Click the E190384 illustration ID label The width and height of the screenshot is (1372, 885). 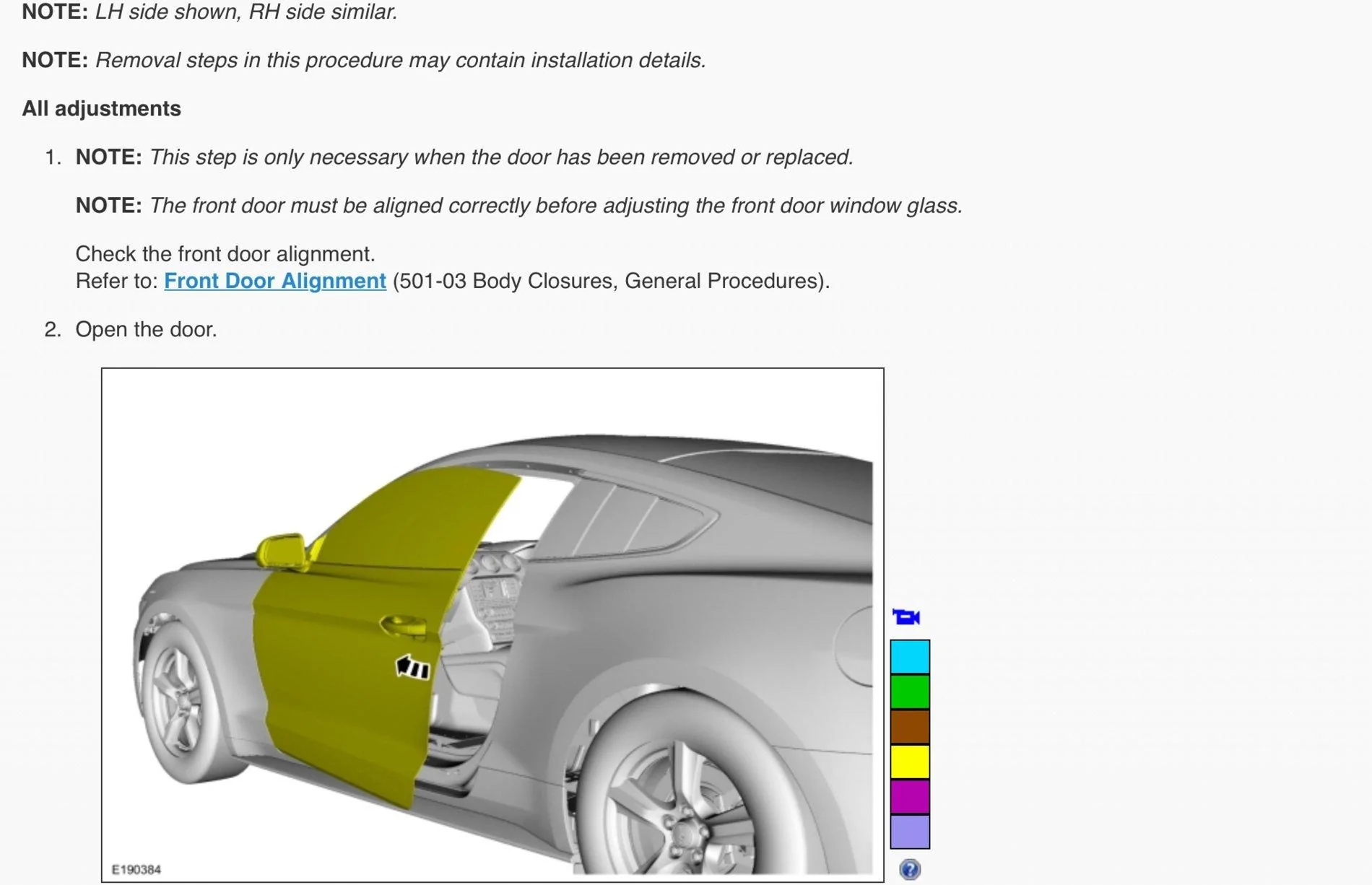coord(136,869)
